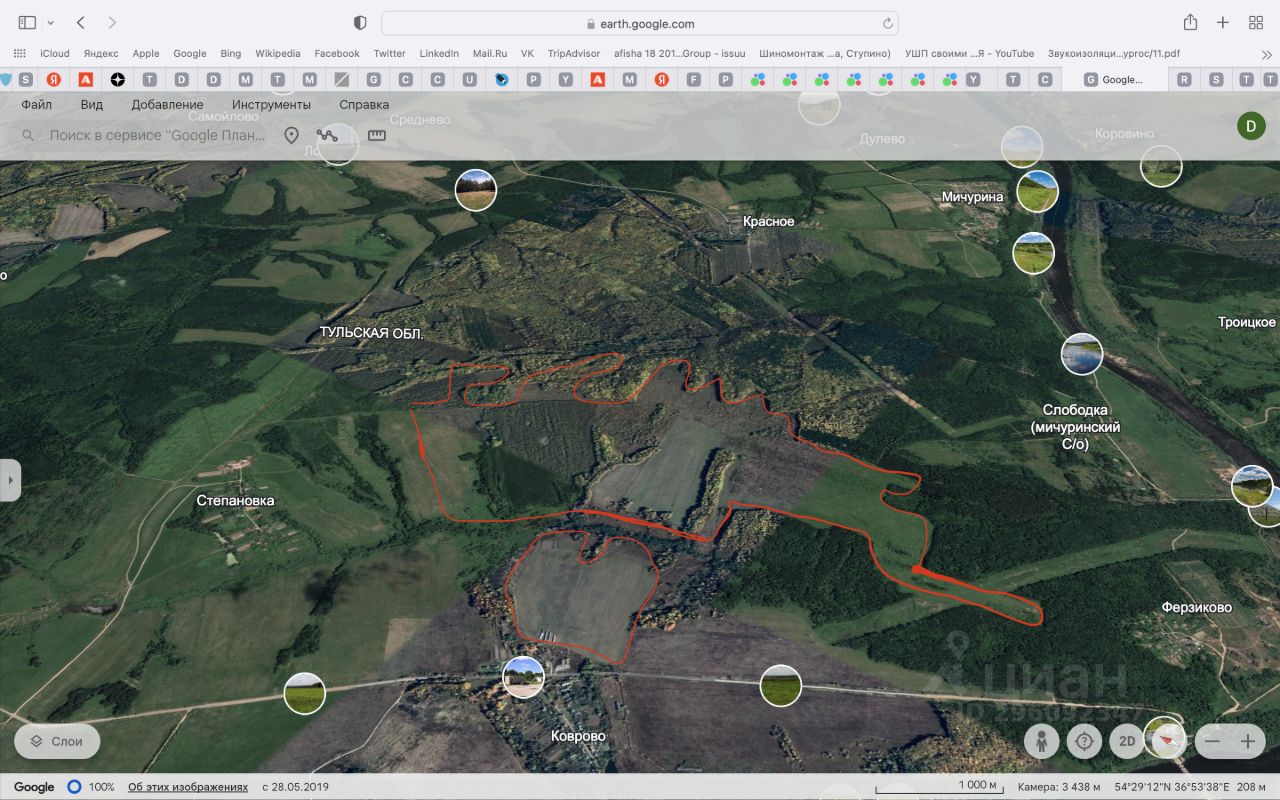Select the measure distance ruler tool
The height and width of the screenshot is (800, 1280).
pos(377,135)
